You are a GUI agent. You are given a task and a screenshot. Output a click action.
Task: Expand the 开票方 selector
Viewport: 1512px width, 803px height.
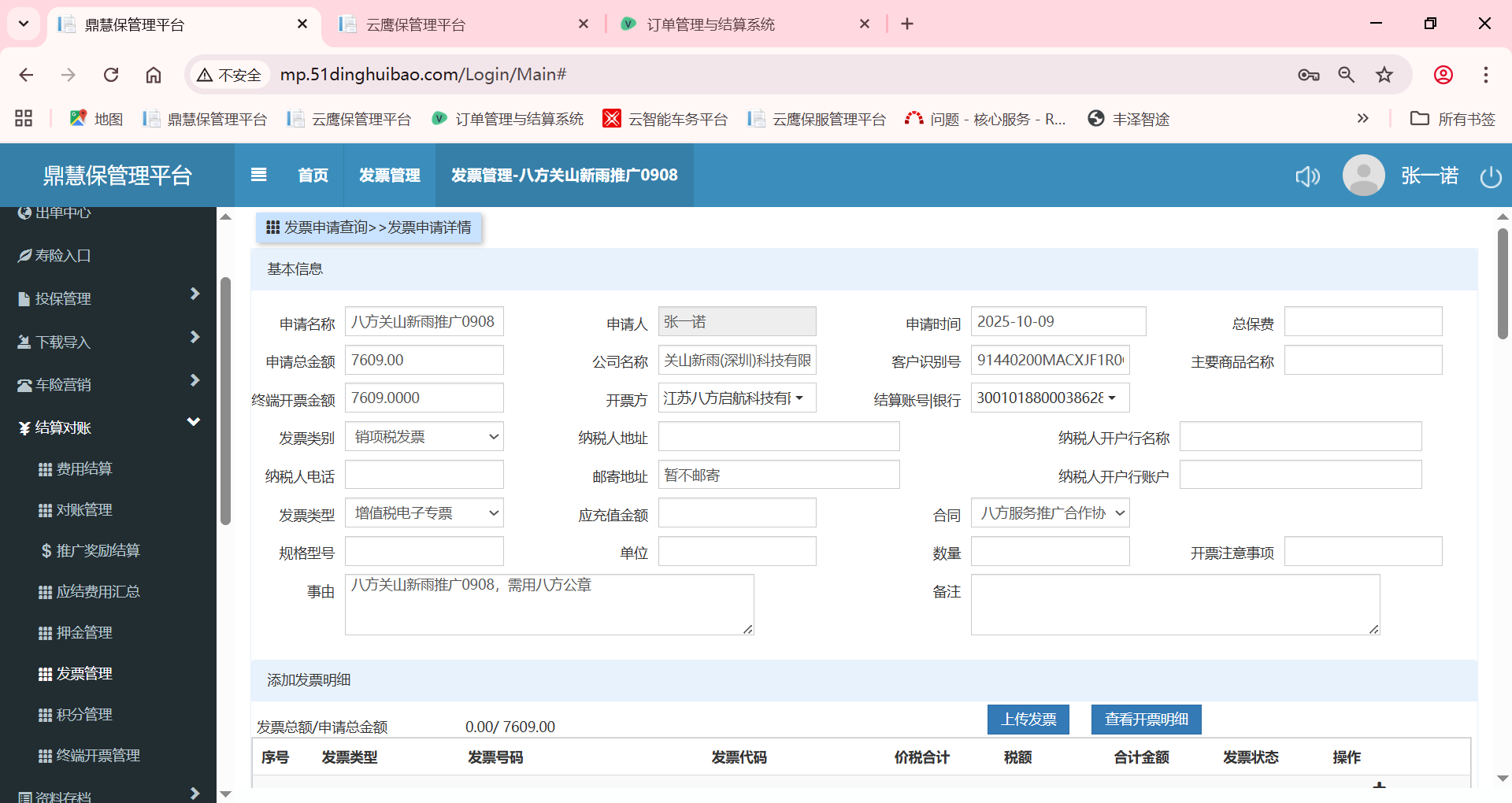pyautogui.click(x=736, y=398)
